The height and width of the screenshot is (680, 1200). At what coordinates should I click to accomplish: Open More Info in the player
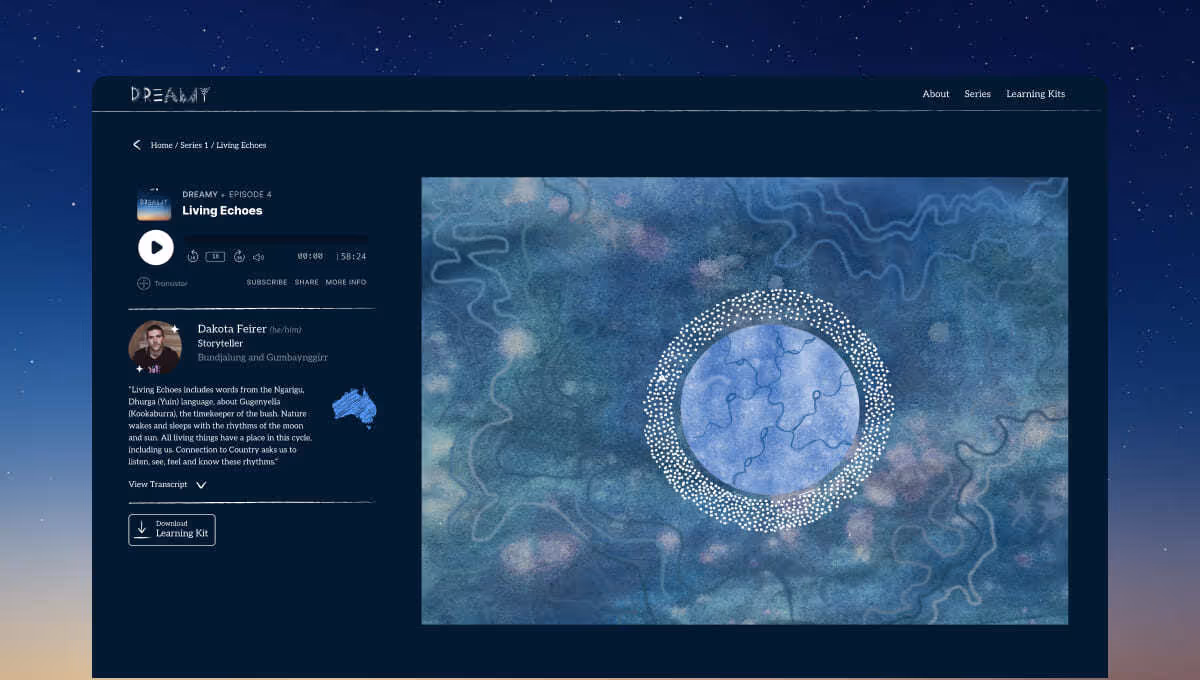click(346, 283)
